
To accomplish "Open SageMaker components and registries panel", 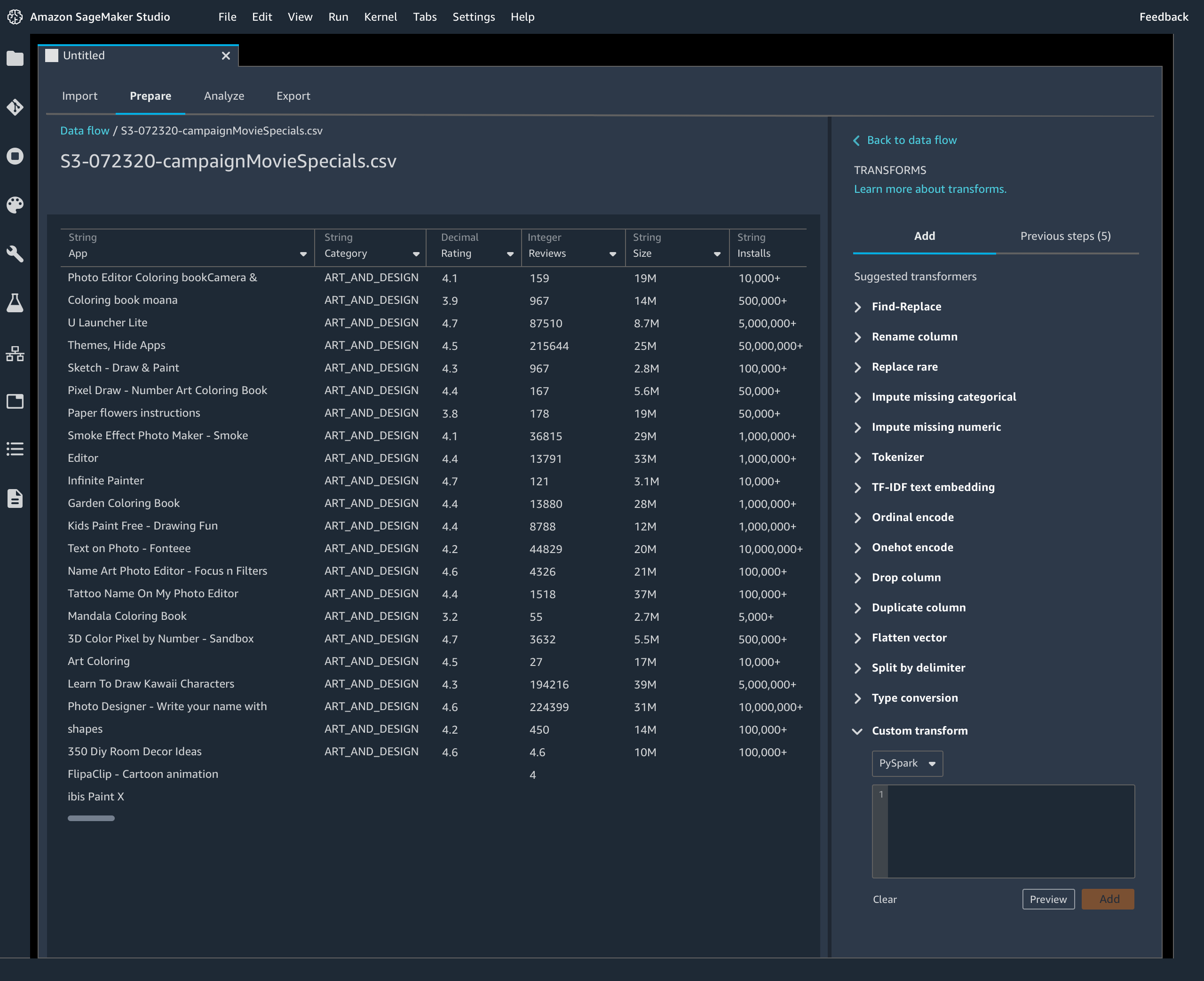I will coord(15,353).
